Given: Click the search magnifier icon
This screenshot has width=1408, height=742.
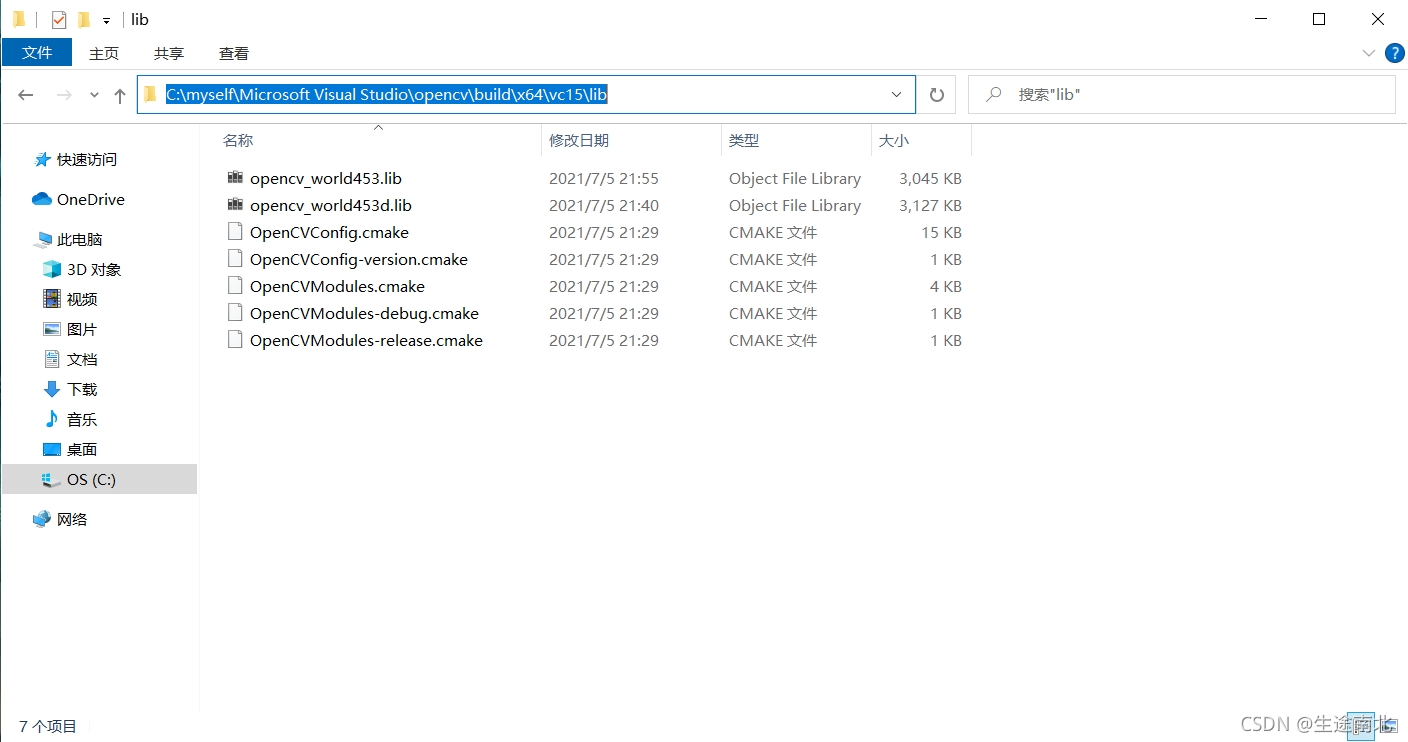Looking at the screenshot, I should tap(994, 95).
